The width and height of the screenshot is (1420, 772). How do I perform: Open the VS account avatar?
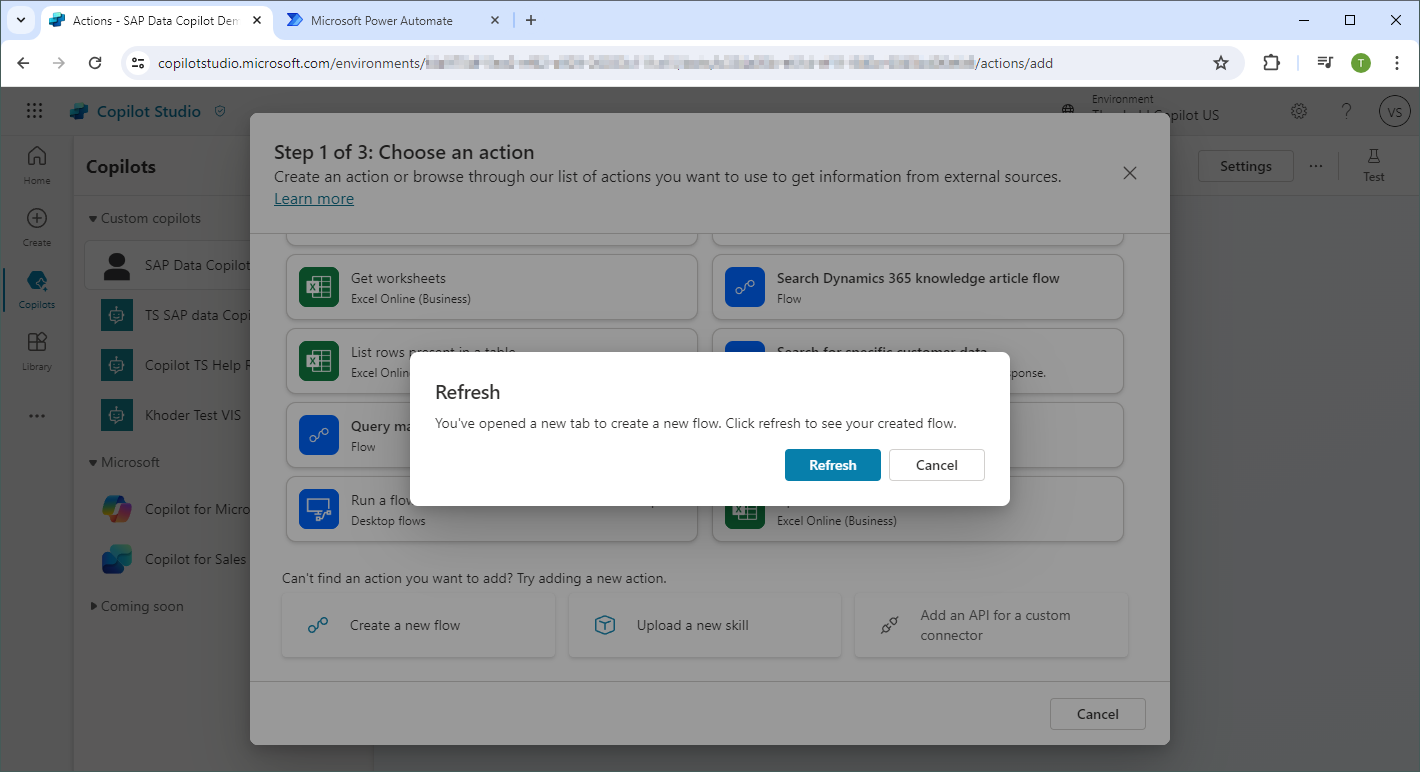[1394, 112]
